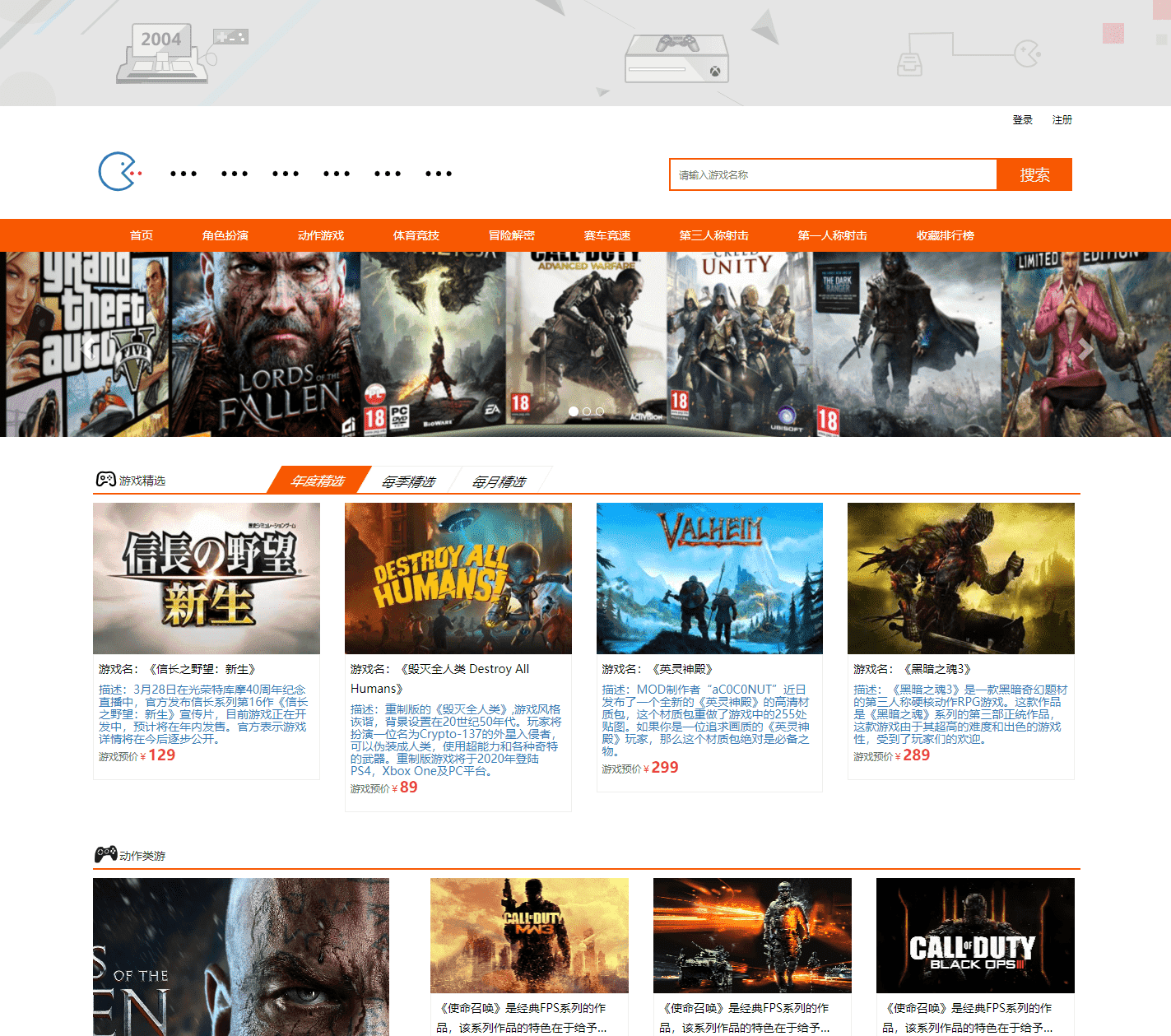Click the 注册 link
The height and width of the screenshot is (1036, 1171).
click(1062, 120)
